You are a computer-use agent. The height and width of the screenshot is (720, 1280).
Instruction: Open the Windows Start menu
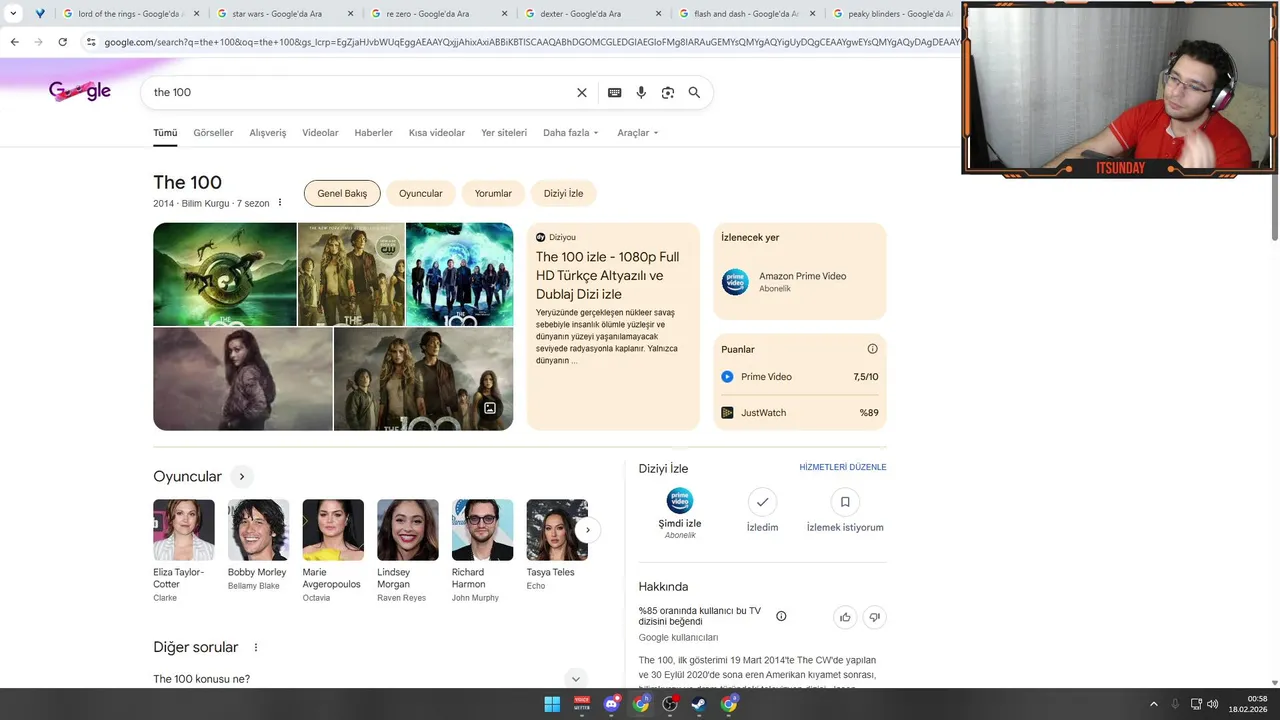(552, 704)
